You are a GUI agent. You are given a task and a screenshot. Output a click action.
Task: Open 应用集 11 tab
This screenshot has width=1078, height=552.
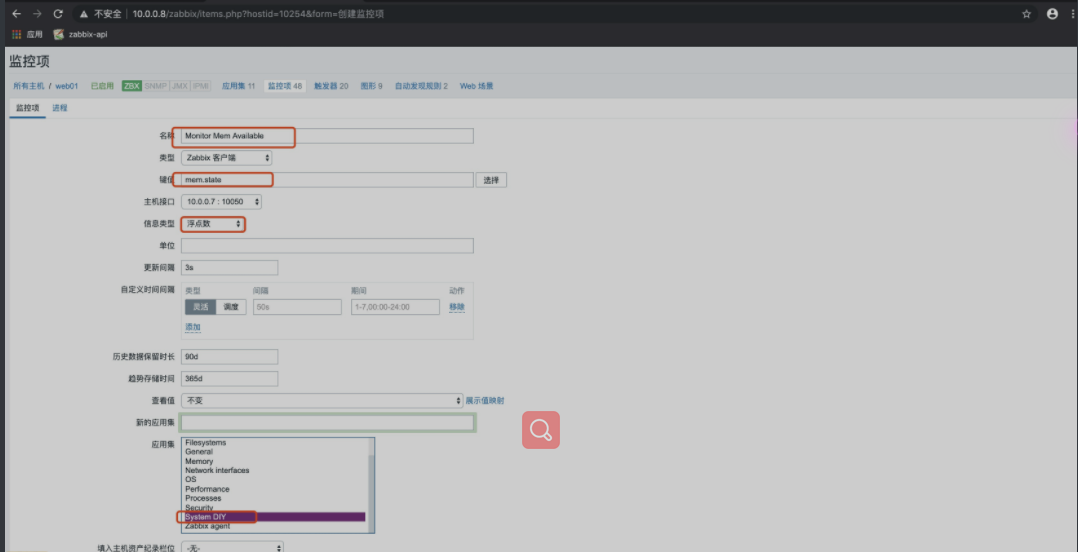click(x=239, y=86)
